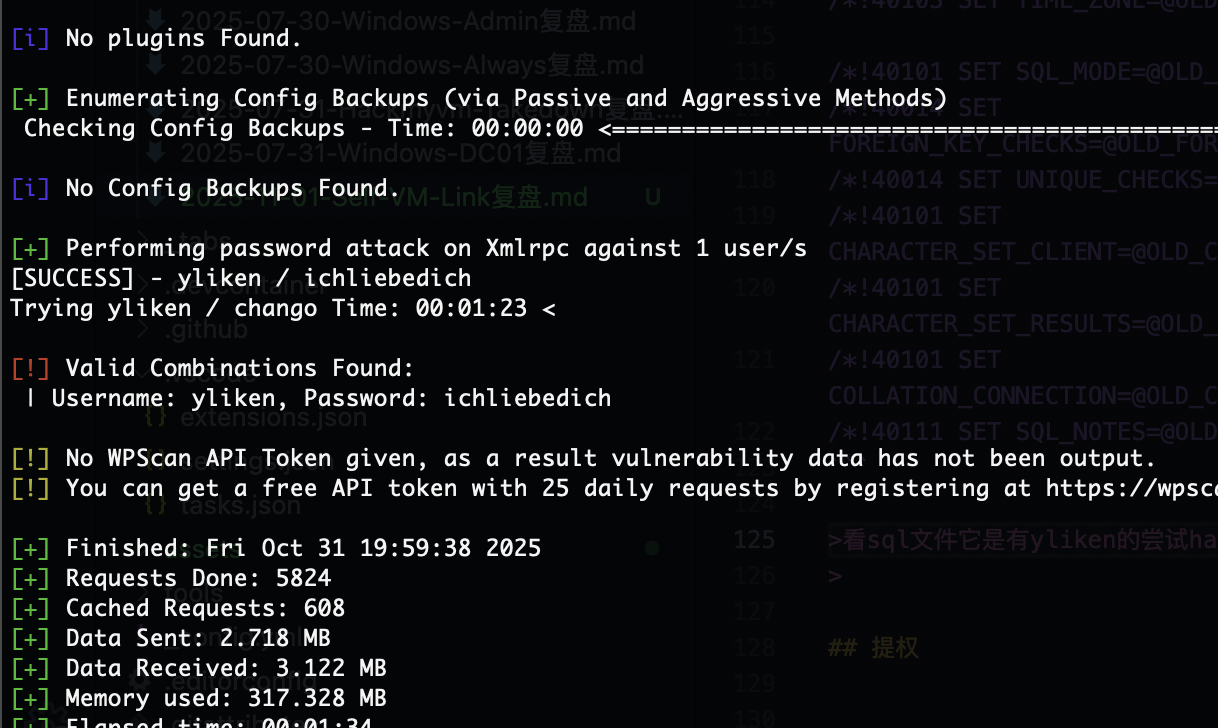Screen dimensions: 1218x728
Task: Click line number 125 in the editor gutter
Action: tap(755, 540)
